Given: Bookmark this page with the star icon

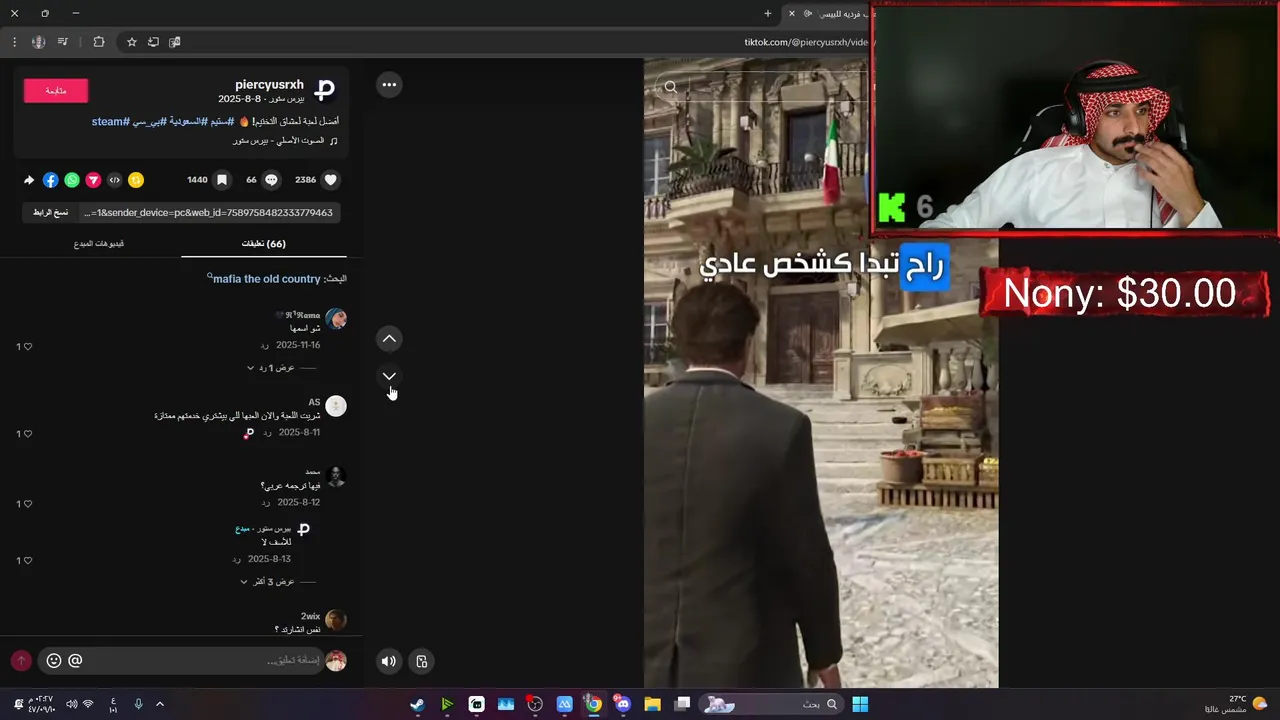Looking at the screenshot, I should [131, 42].
